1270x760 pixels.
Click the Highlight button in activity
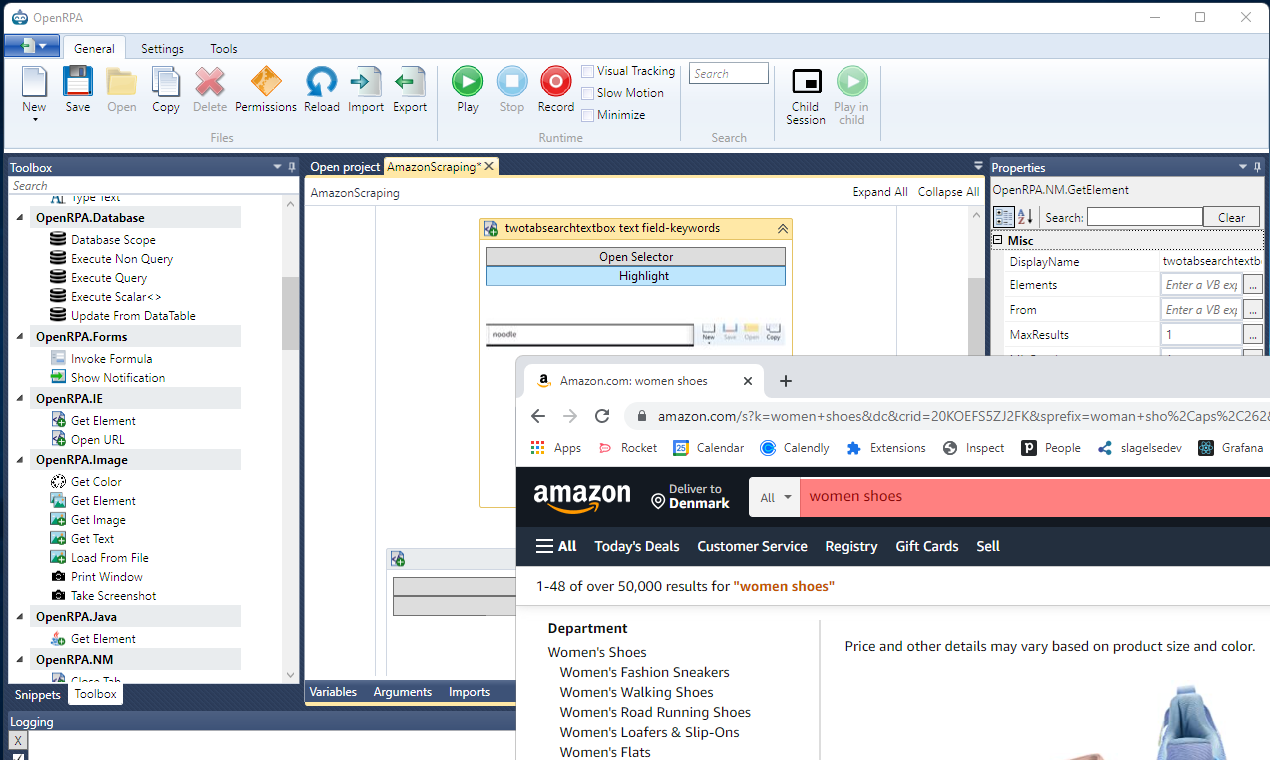pyautogui.click(x=636, y=276)
